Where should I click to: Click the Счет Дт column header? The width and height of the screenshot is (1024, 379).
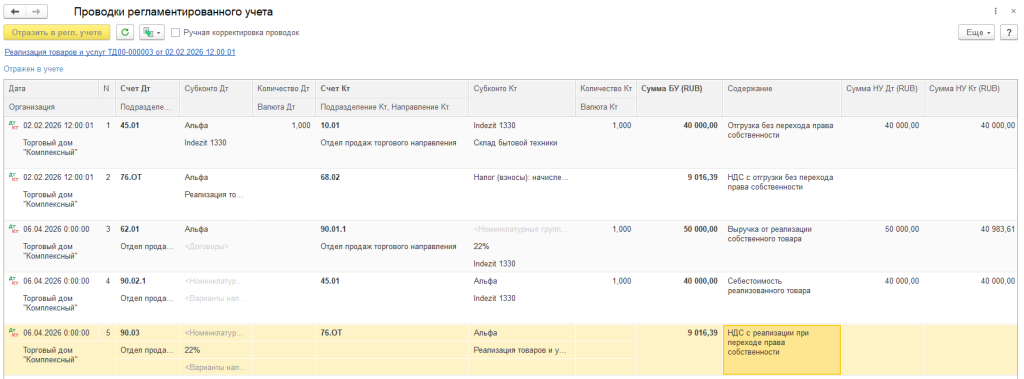pos(147,89)
